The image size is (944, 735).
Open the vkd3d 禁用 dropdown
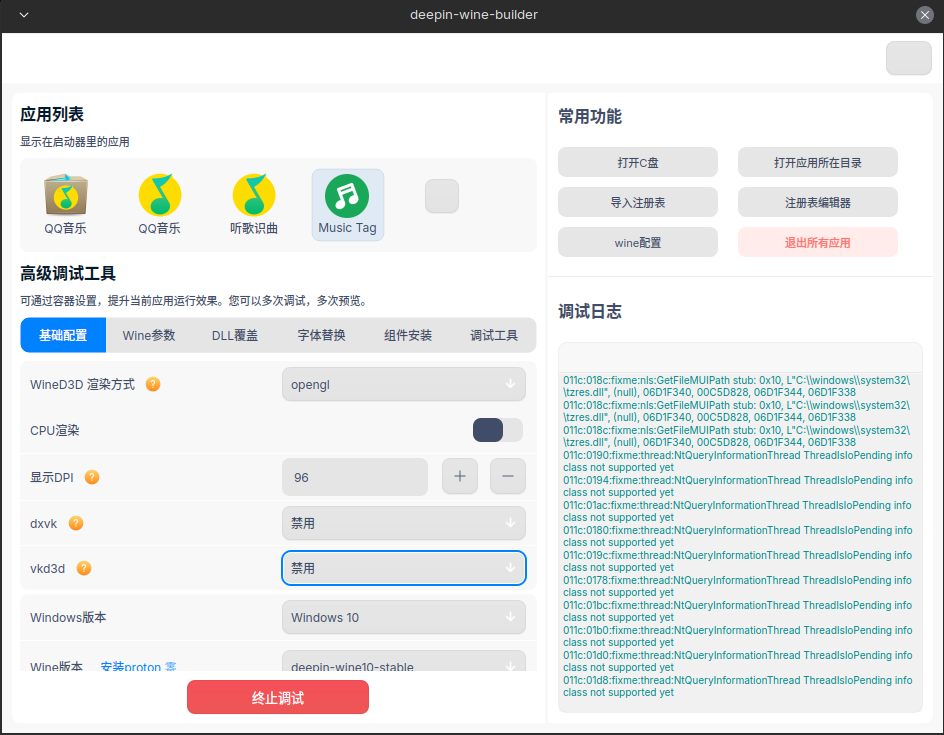[x=403, y=568]
